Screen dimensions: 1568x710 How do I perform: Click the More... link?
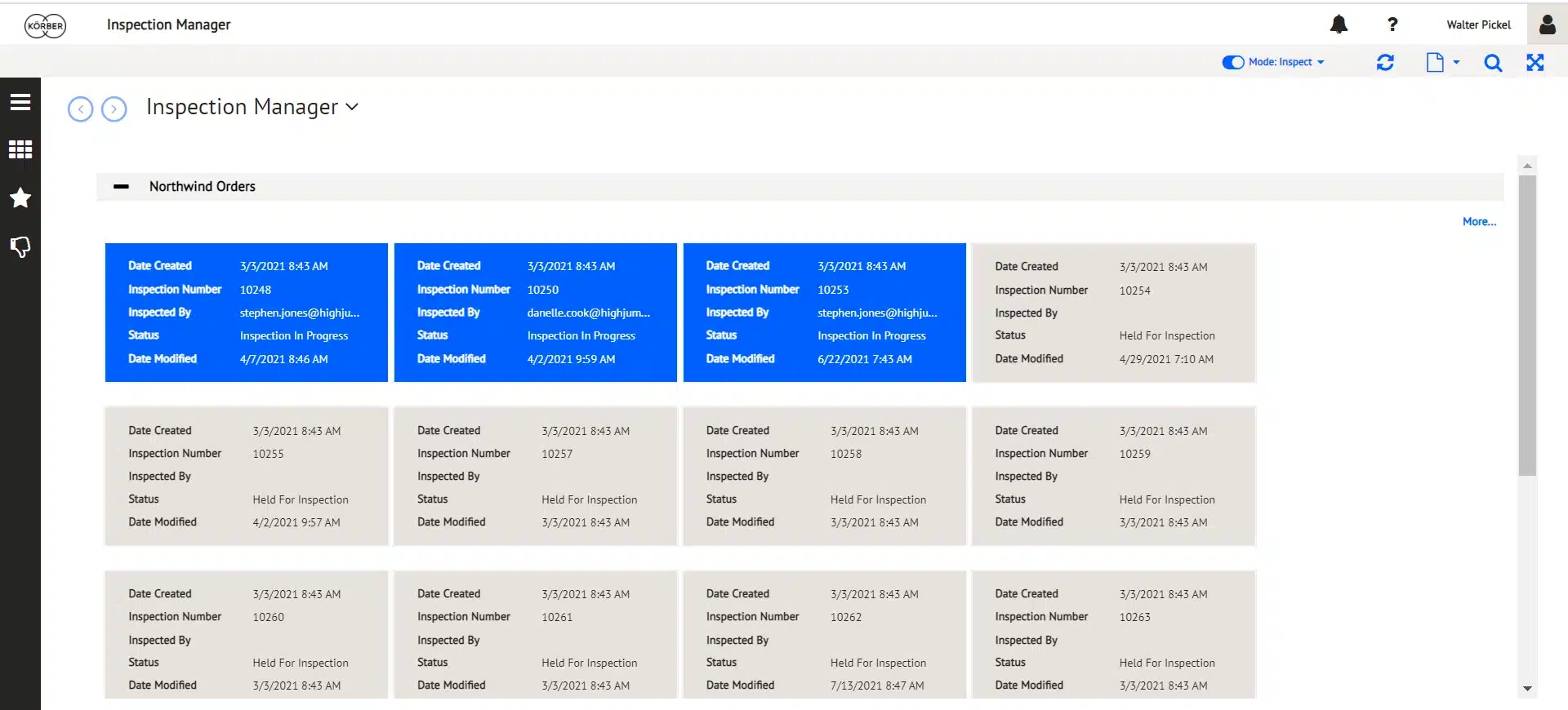click(1479, 222)
